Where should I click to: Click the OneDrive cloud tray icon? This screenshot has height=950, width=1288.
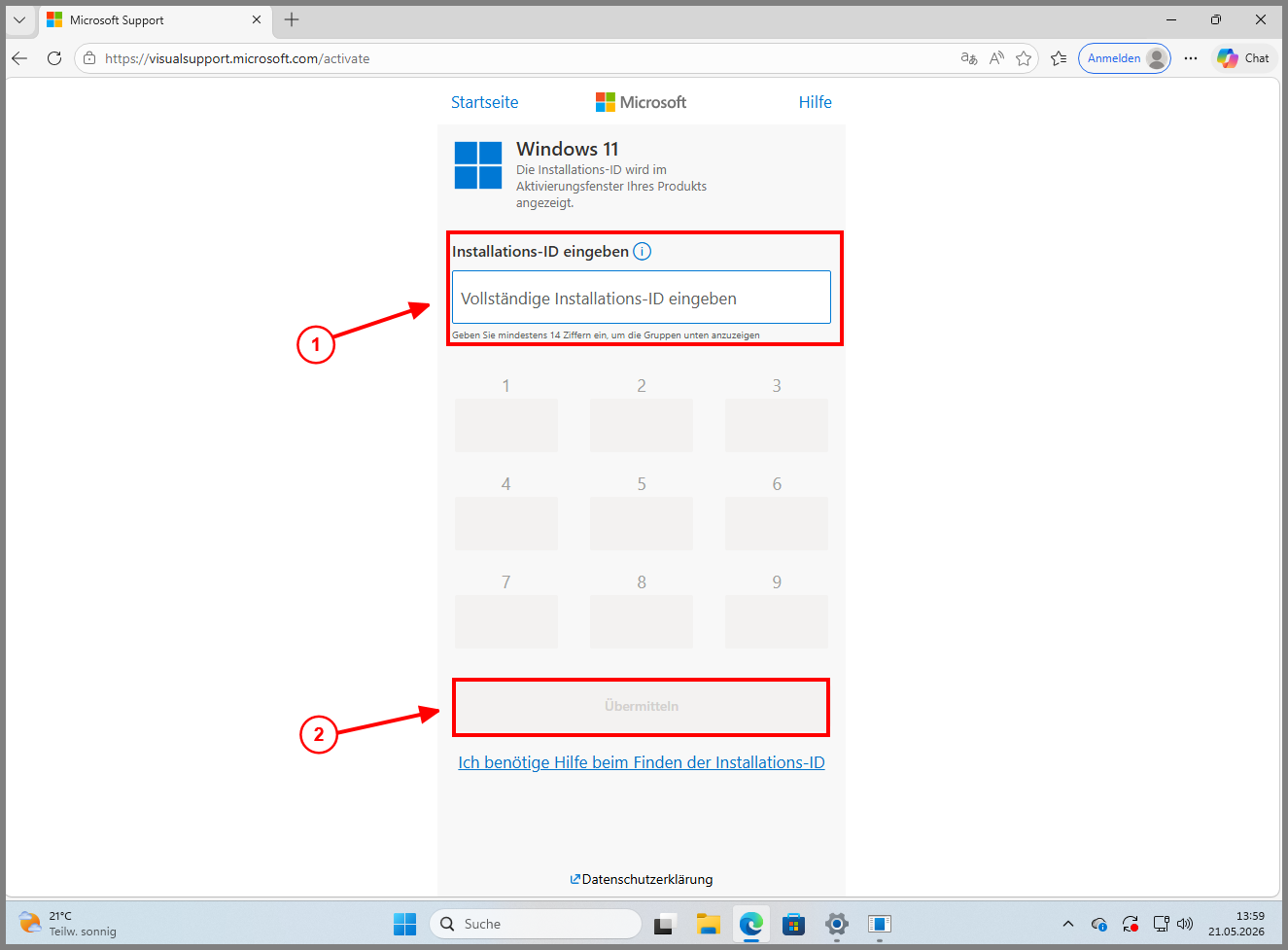click(x=1099, y=924)
